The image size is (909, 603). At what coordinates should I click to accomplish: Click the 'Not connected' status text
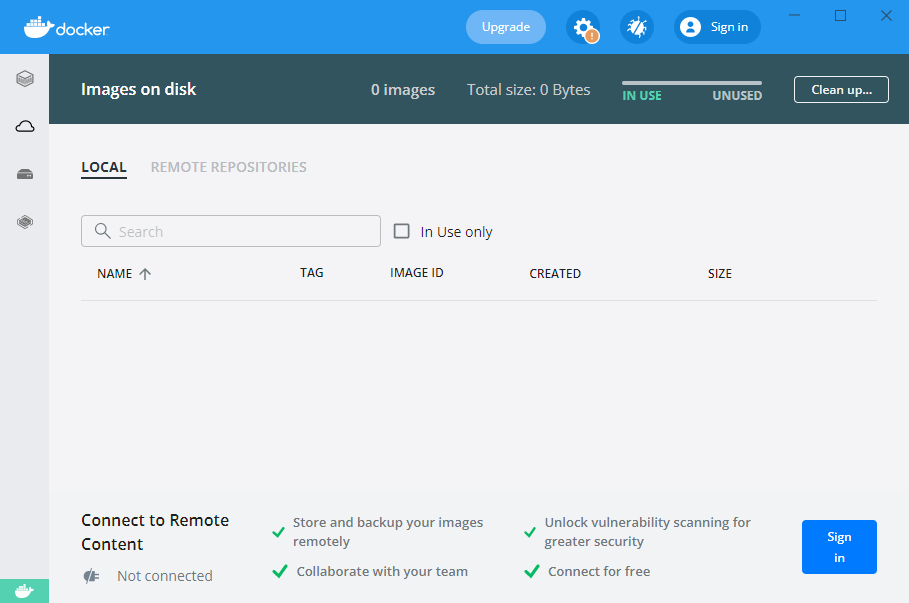click(165, 576)
